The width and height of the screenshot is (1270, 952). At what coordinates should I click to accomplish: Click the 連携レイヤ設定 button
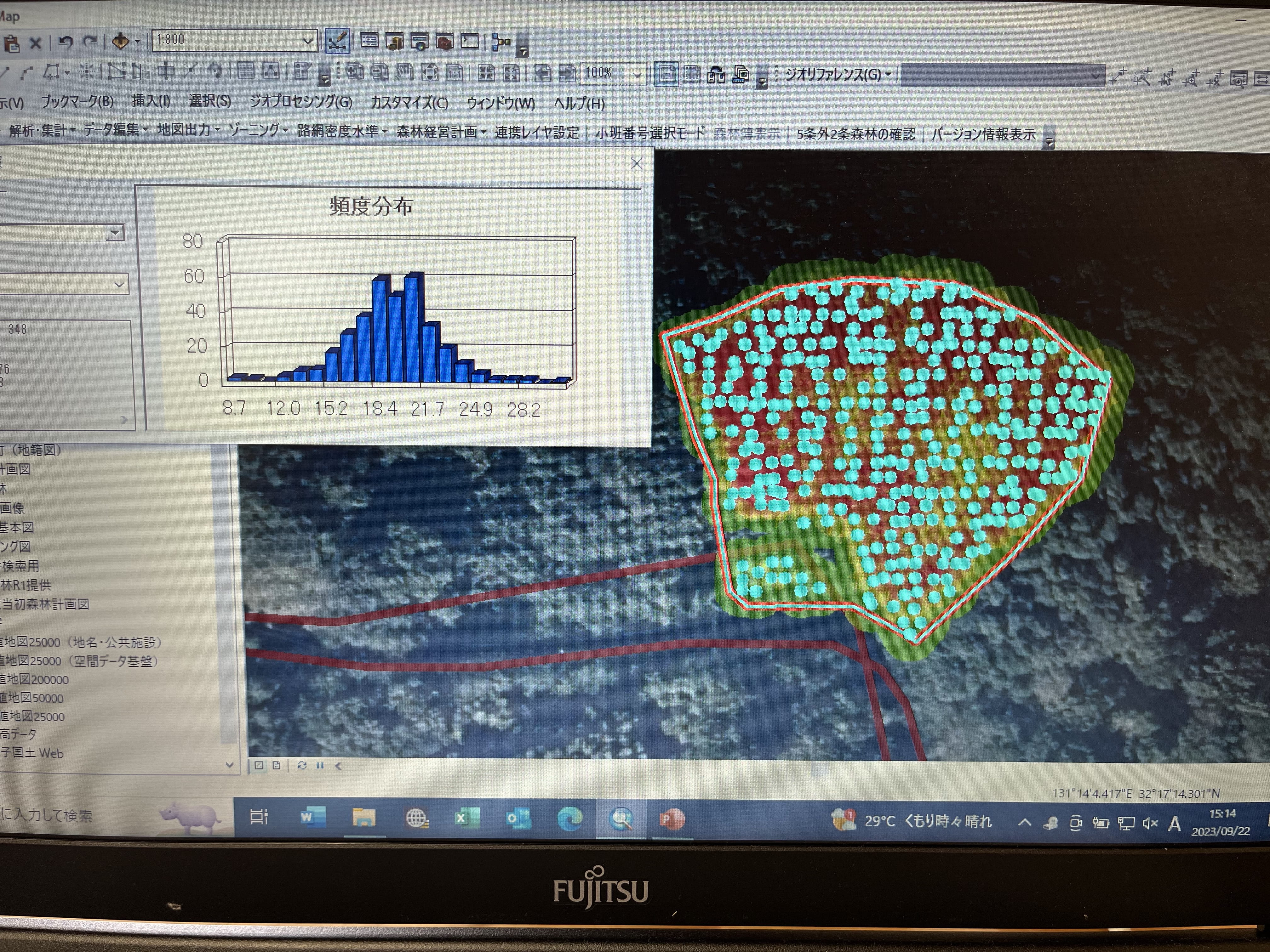click(x=537, y=133)
